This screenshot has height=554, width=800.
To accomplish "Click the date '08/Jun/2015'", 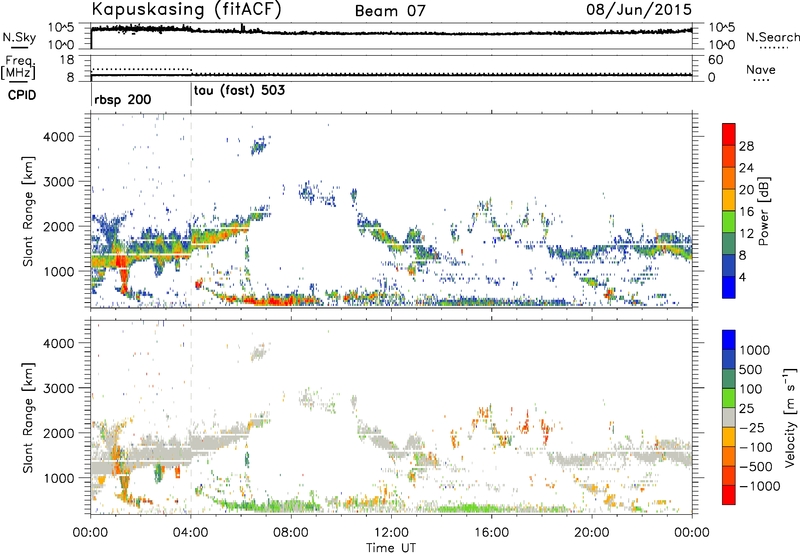I will click(639, 10).
